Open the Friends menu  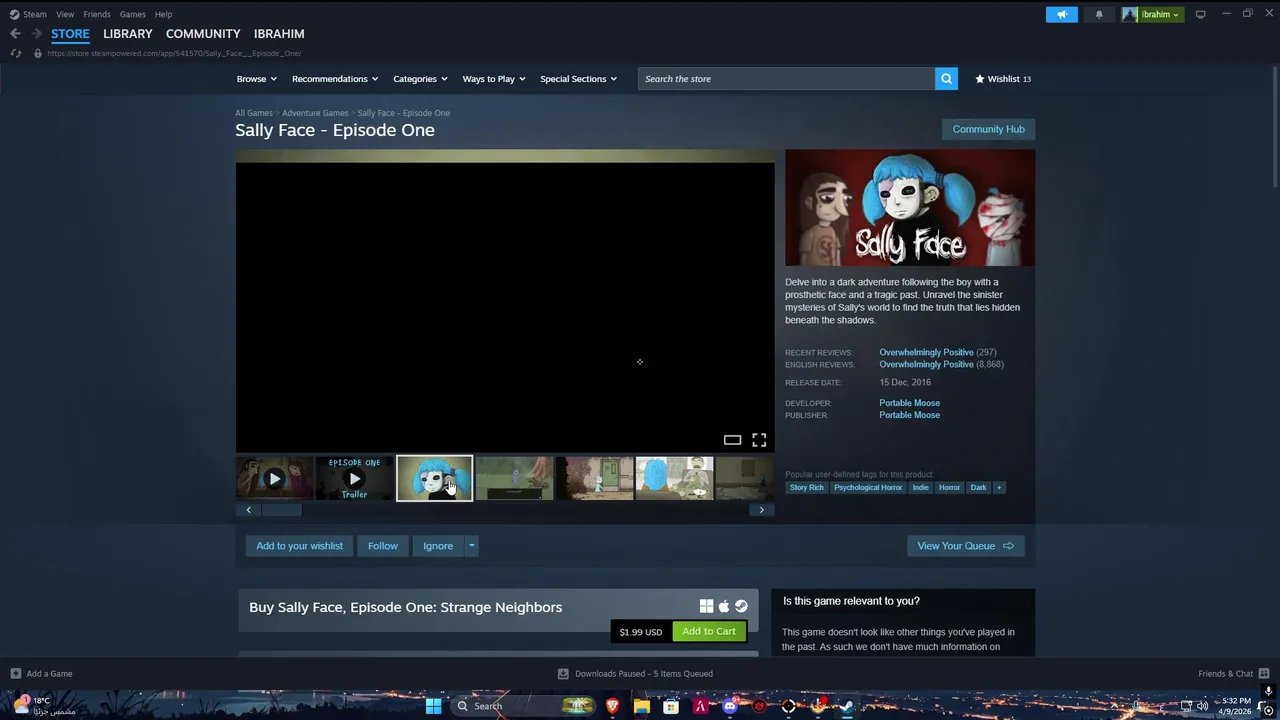[x=97, y=14]
